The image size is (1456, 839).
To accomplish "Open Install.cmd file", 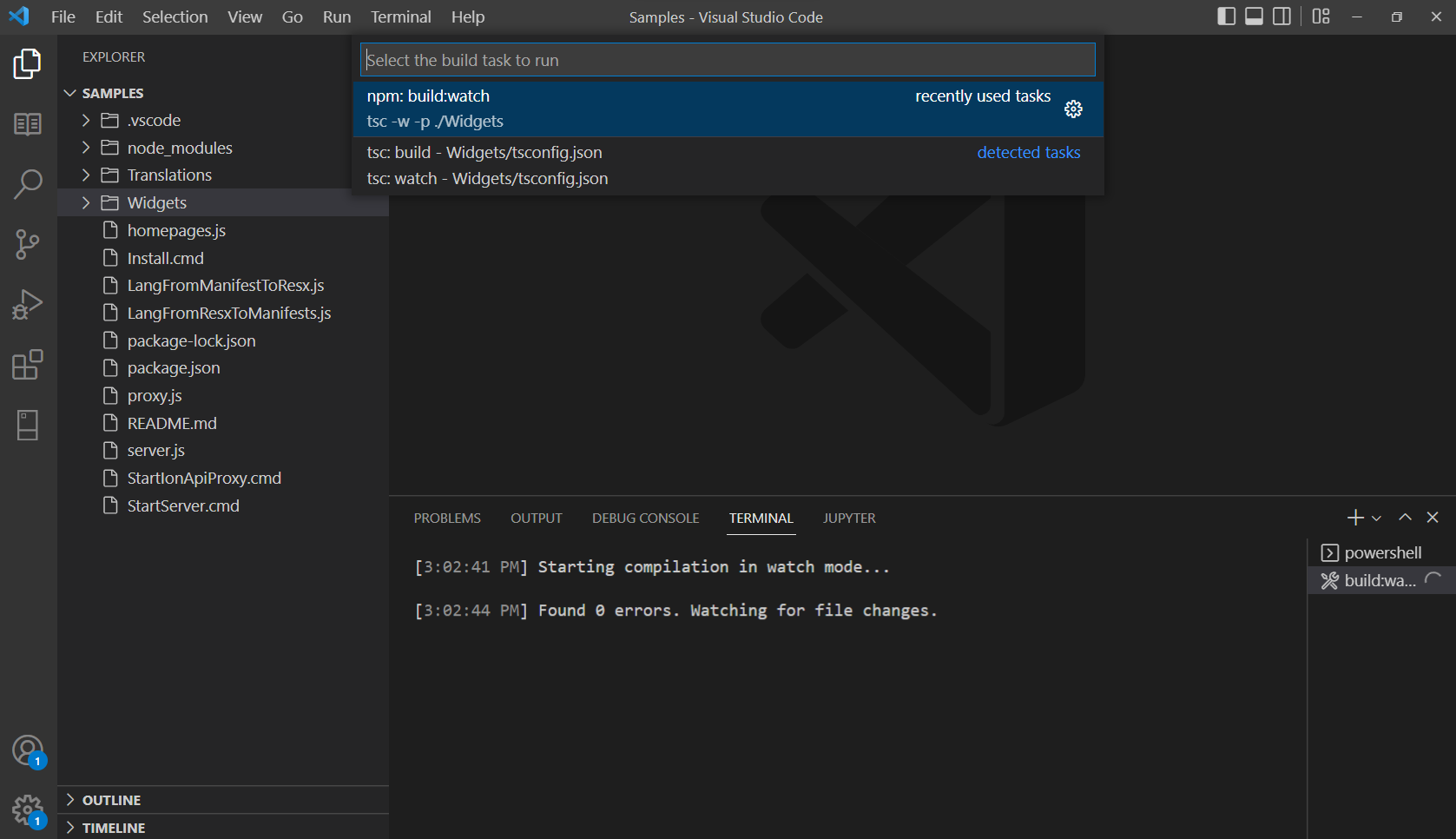I will point(223,258).
